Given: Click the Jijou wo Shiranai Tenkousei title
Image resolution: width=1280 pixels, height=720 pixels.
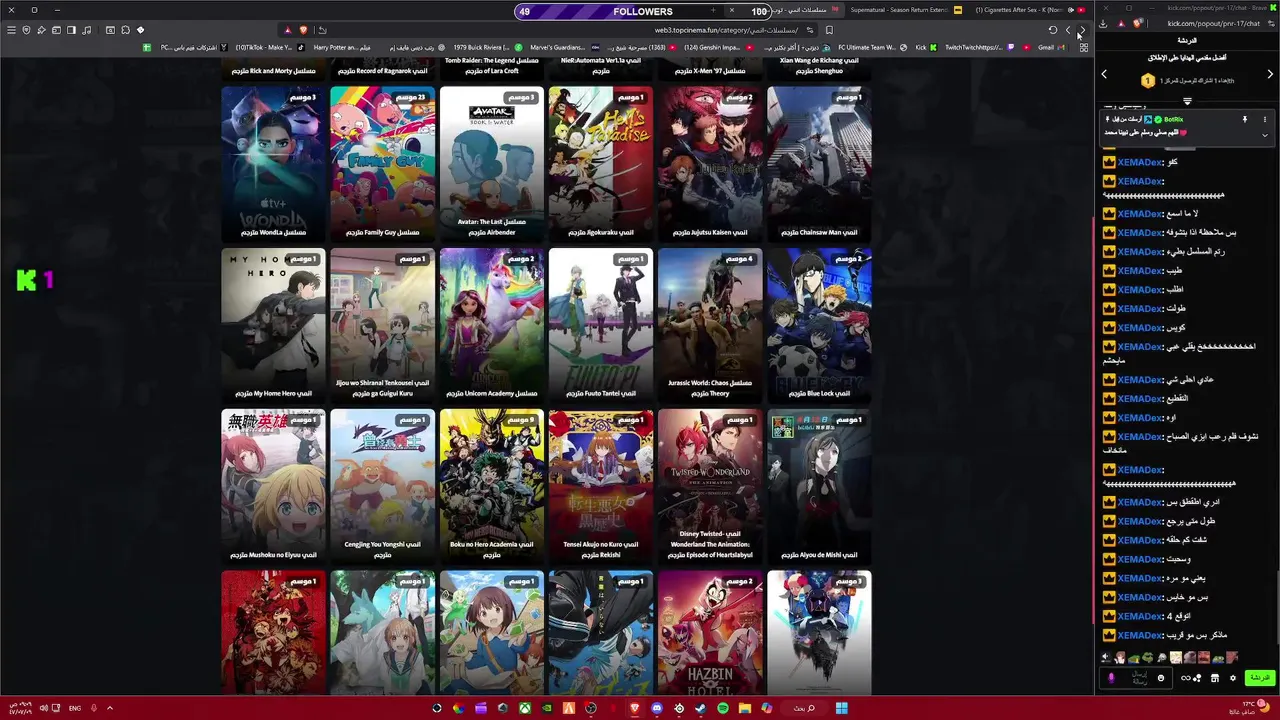Looking at the screenshot, I should tap(382, 388).
